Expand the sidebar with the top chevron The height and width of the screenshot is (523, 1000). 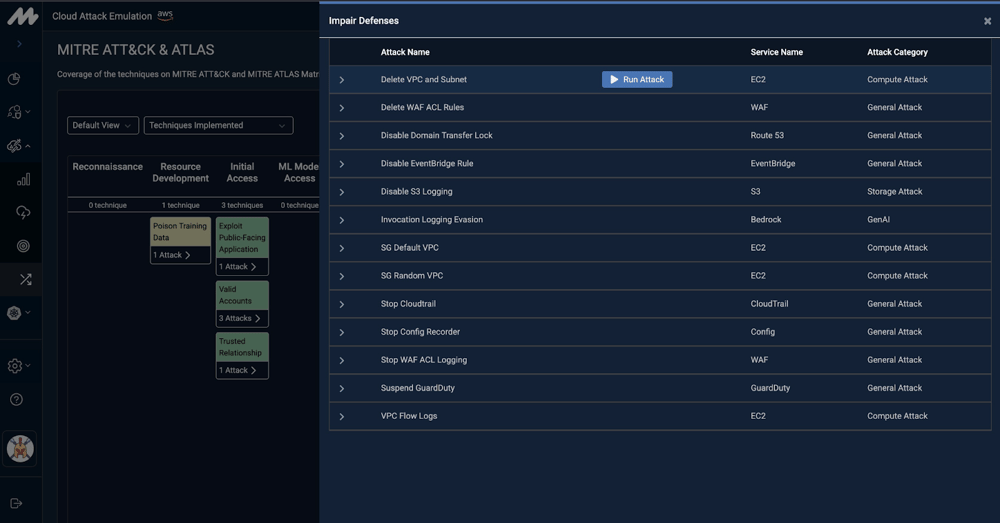[19, 44]
